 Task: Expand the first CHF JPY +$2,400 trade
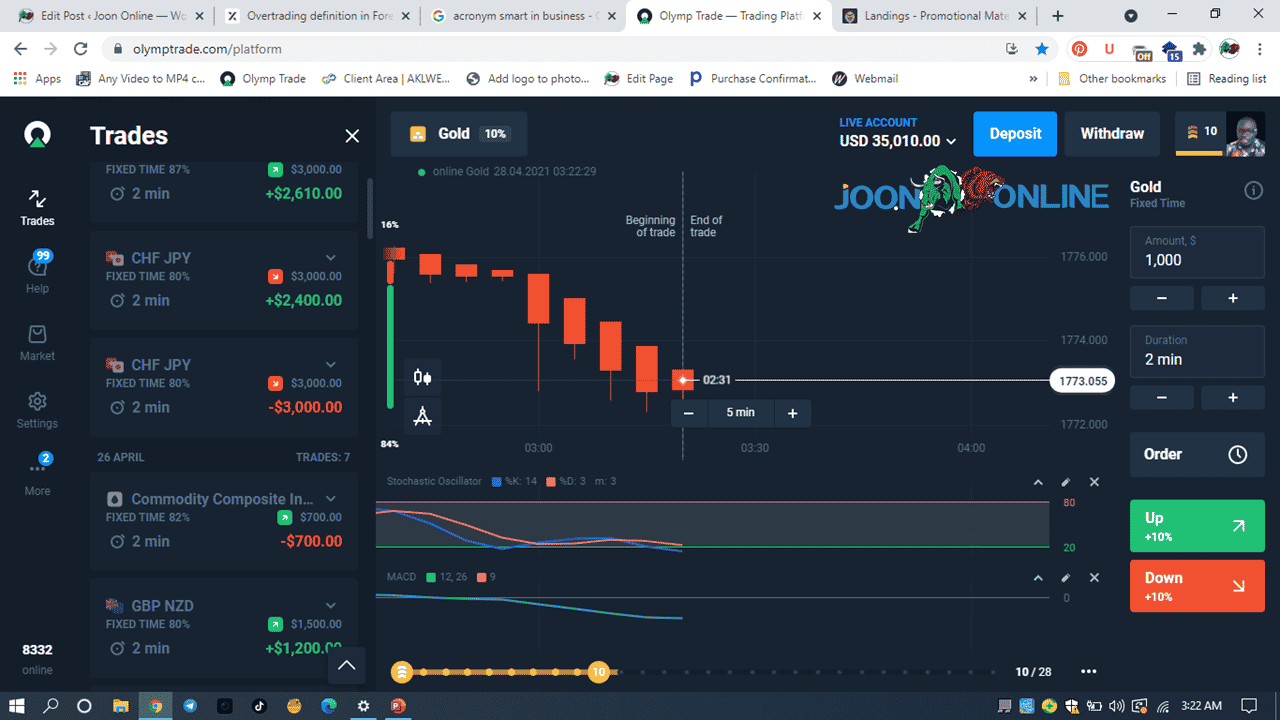point(331,258)
